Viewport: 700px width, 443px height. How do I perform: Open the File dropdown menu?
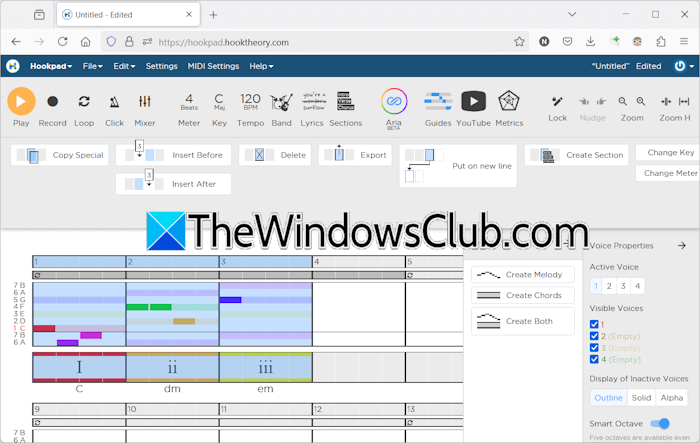(x=92, y=66)
